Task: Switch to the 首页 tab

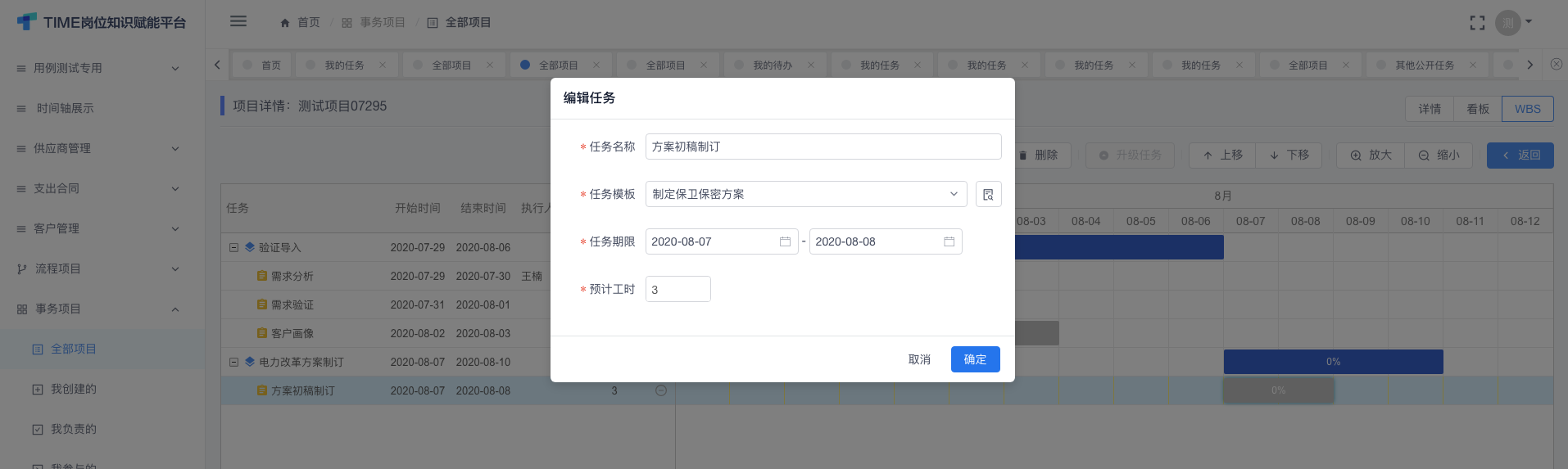Action: click(262, 65)
